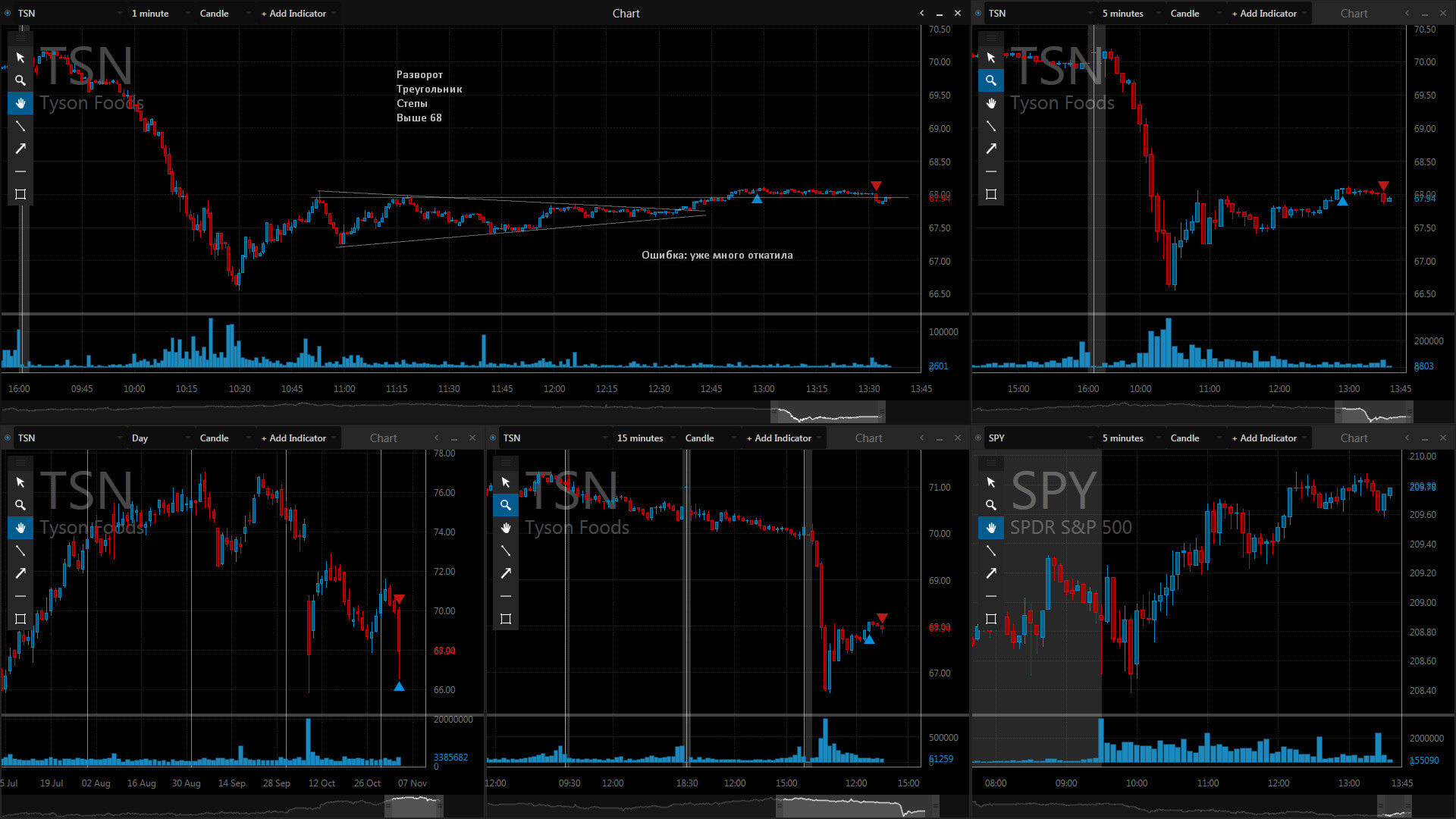This screenshot has height=819, width=1456.
Task: Open Candle style dropdown in SPY chart
Action: pyautogui.click(x=1196, y=438)
